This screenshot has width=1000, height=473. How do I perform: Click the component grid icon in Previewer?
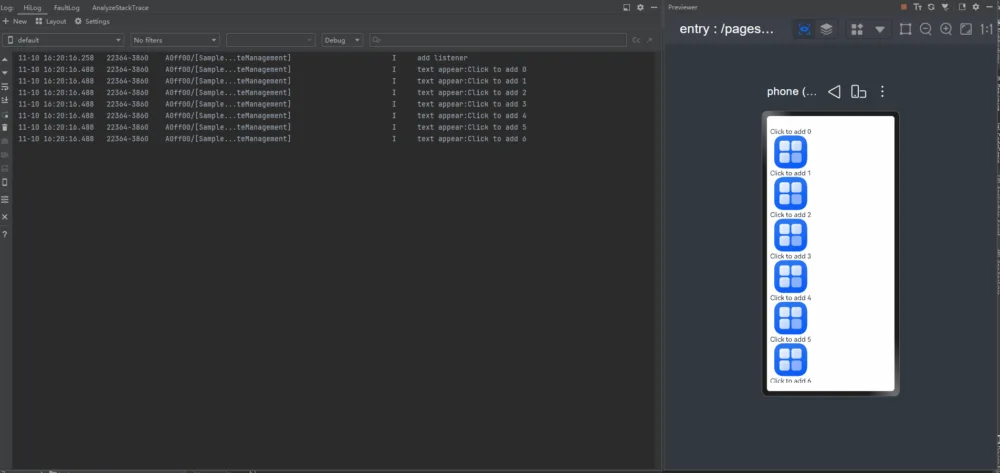[x=857, y=29]
